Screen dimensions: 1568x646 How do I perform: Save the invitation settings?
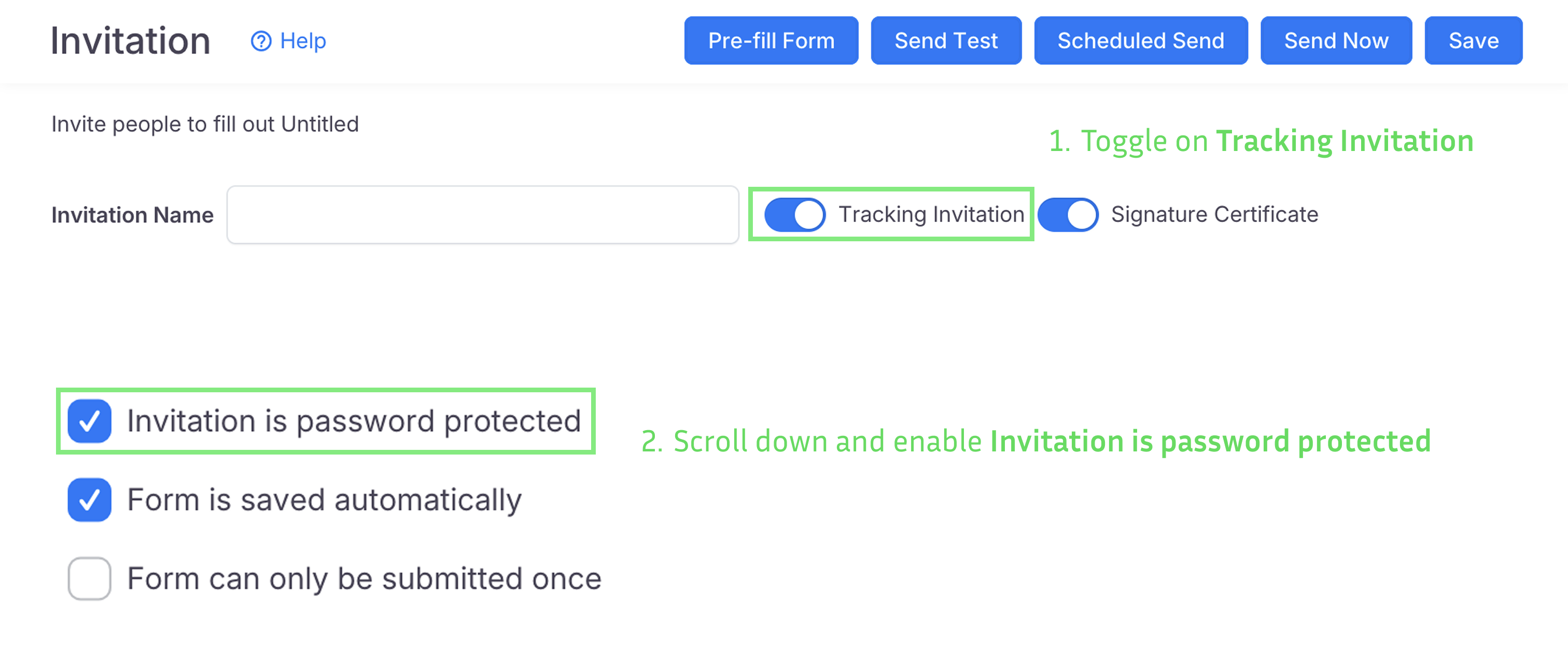click(x=1473, y=41)
